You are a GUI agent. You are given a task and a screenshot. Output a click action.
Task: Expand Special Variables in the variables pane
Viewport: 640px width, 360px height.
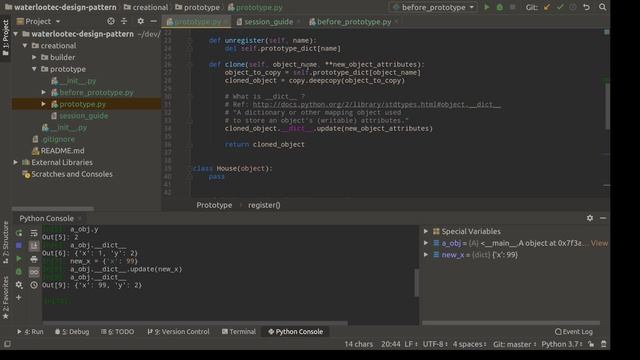[x=426, y=231]
